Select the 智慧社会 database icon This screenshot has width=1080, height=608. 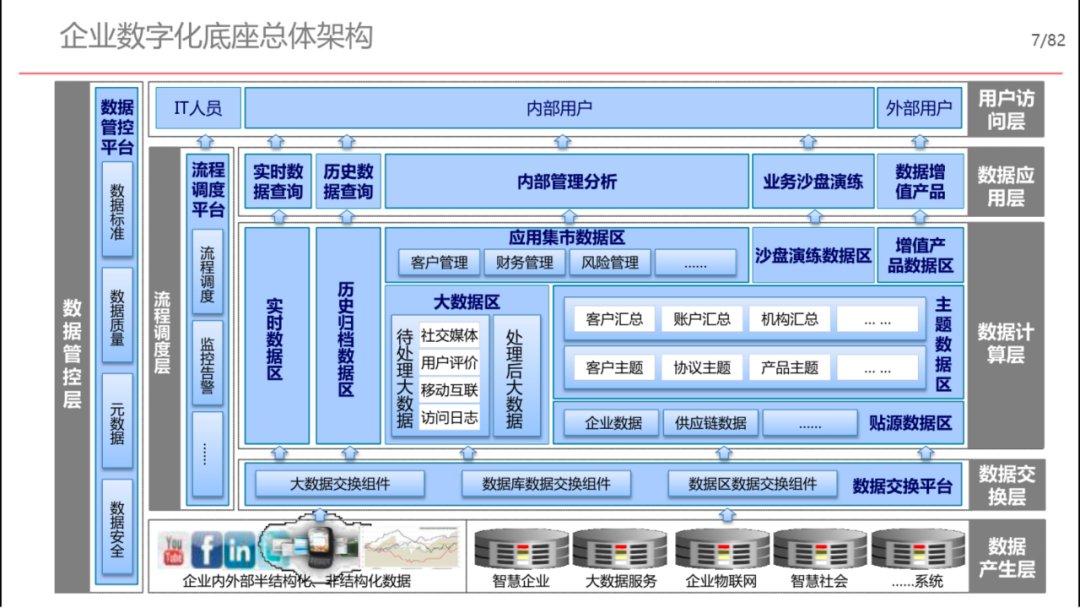[x=820, y=549]
